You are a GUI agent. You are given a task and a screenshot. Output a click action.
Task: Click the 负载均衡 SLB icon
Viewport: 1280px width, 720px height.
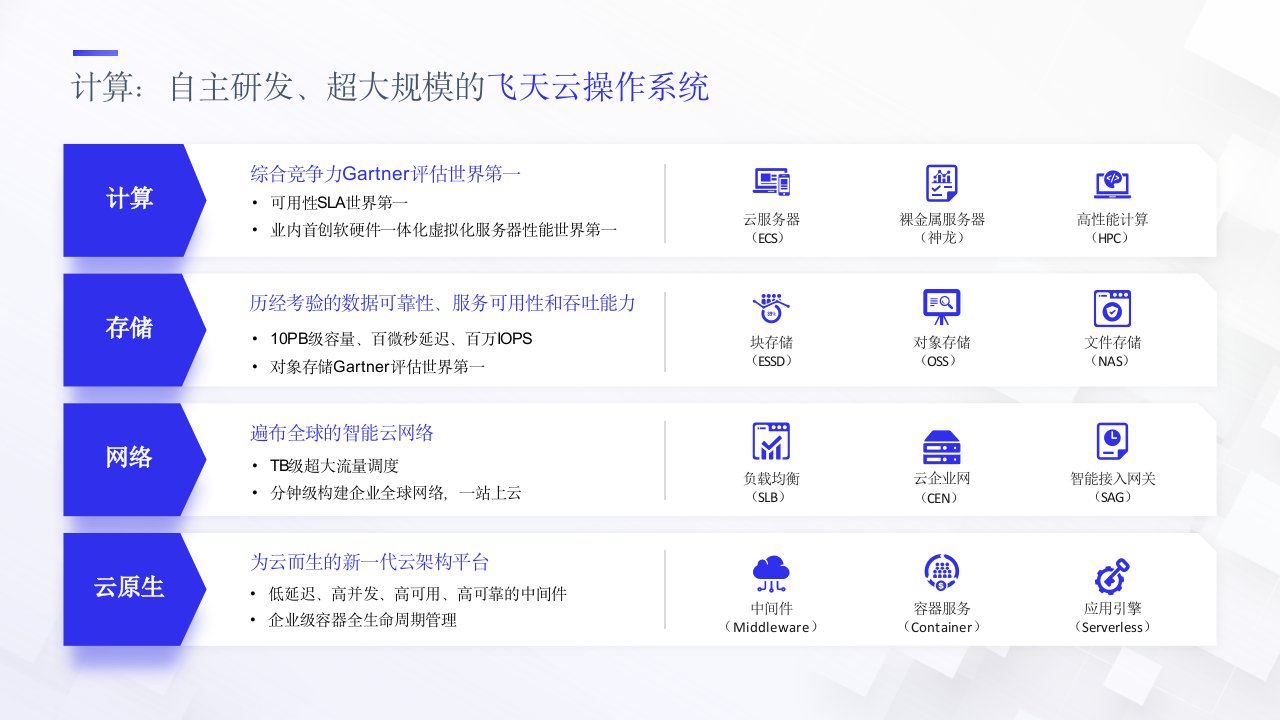tap(770, 441)
